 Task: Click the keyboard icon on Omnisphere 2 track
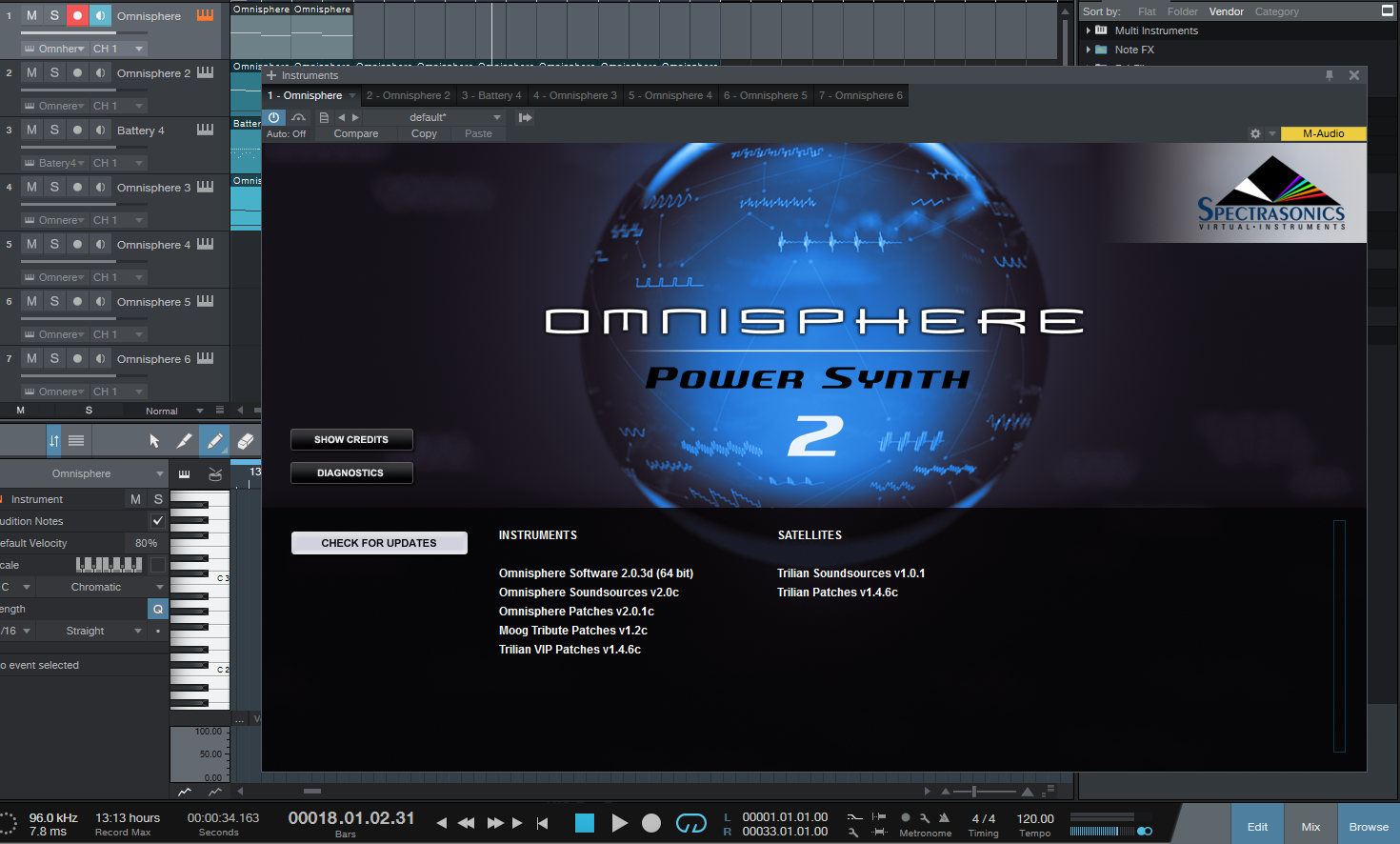pos(205,72)
